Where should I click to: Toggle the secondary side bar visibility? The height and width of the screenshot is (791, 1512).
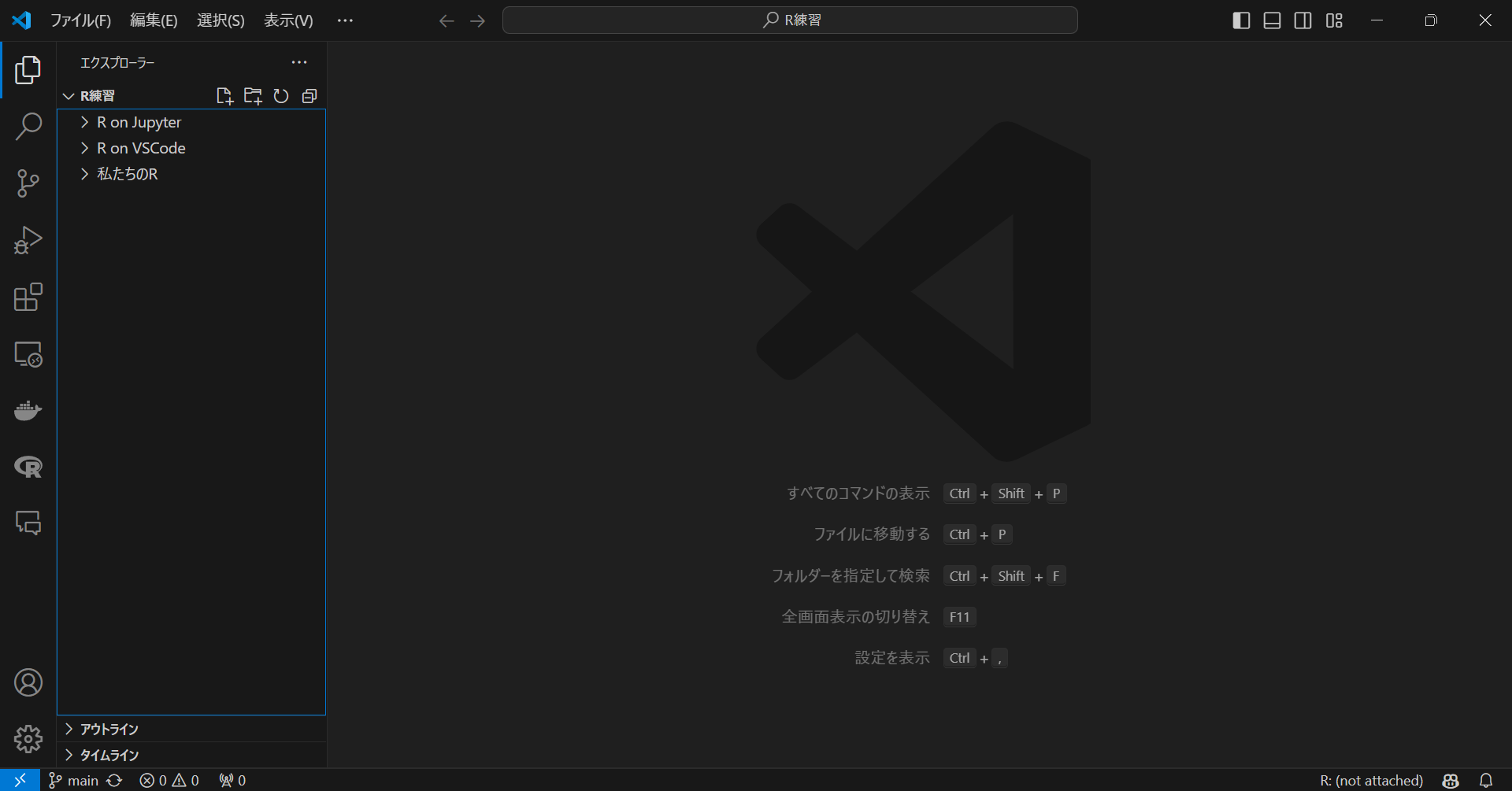1303,20
